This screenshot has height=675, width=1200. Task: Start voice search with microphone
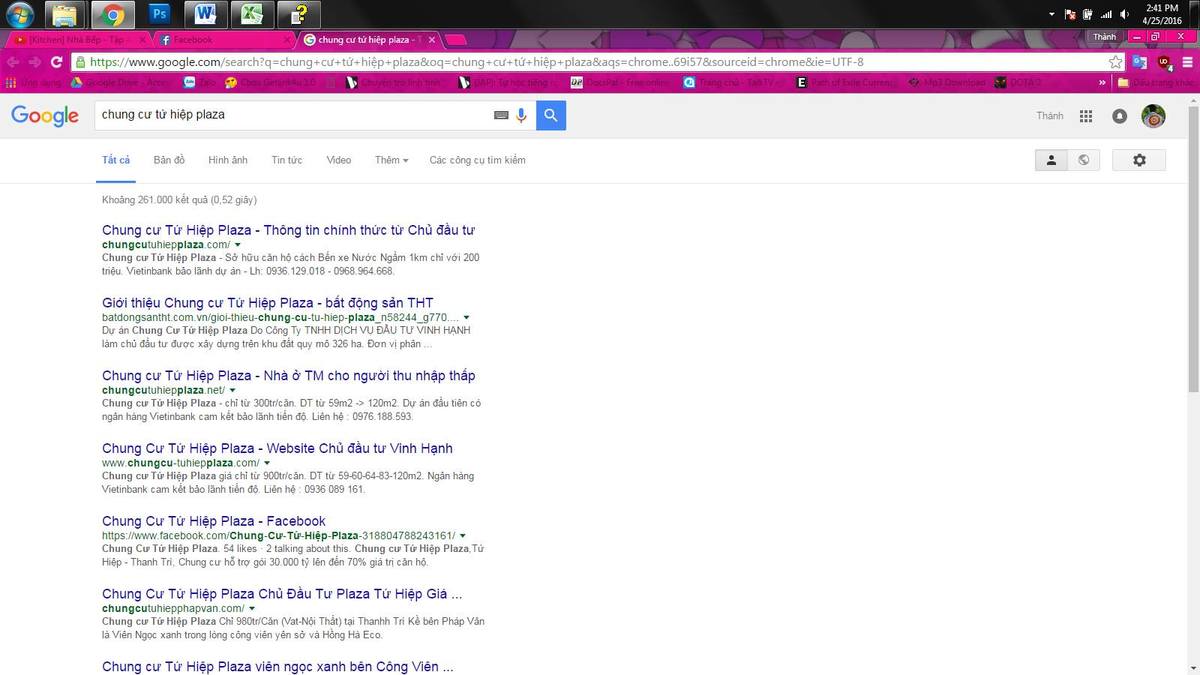pos(521,116)
